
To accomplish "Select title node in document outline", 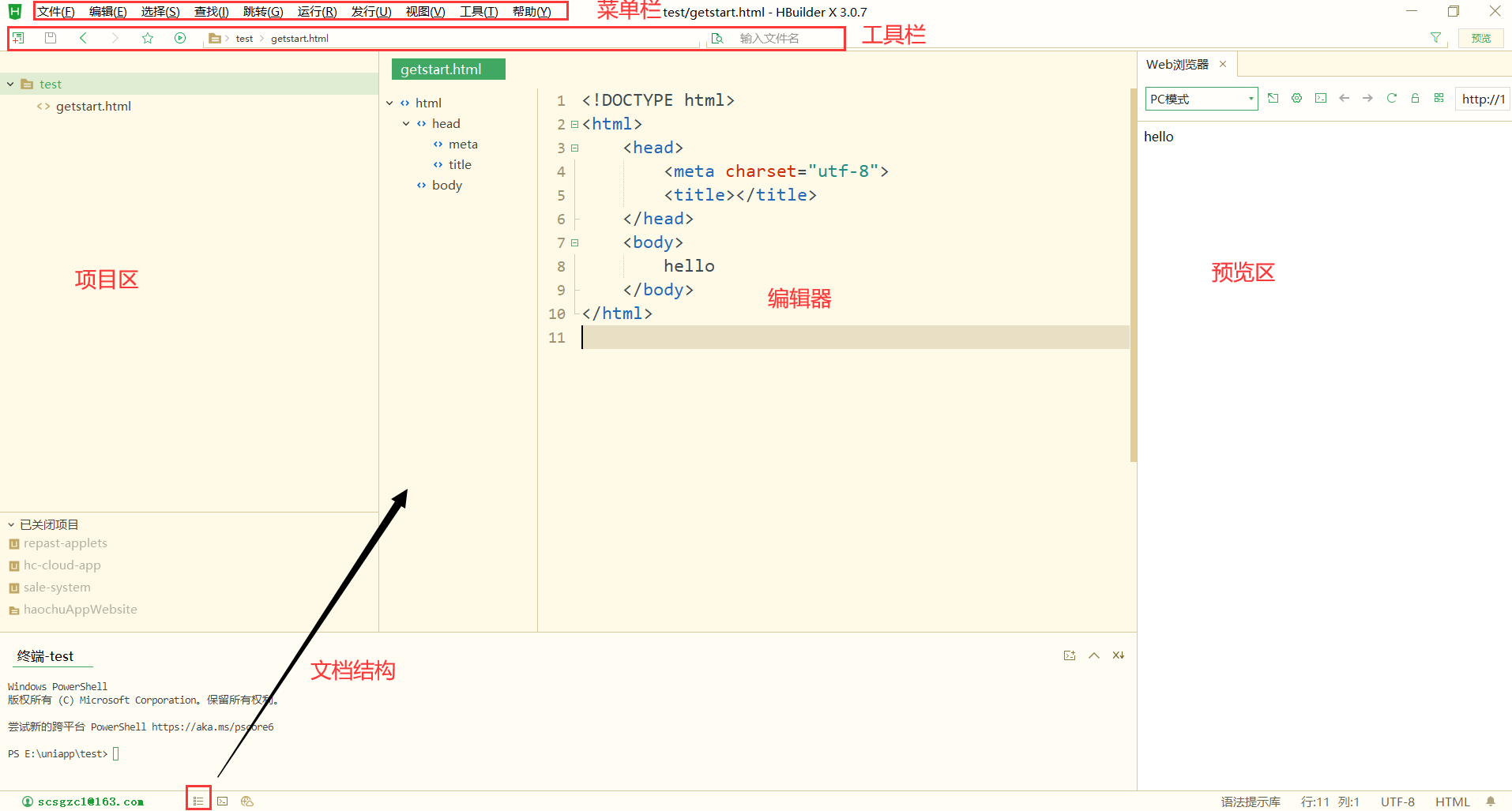I will pos(460,164).
